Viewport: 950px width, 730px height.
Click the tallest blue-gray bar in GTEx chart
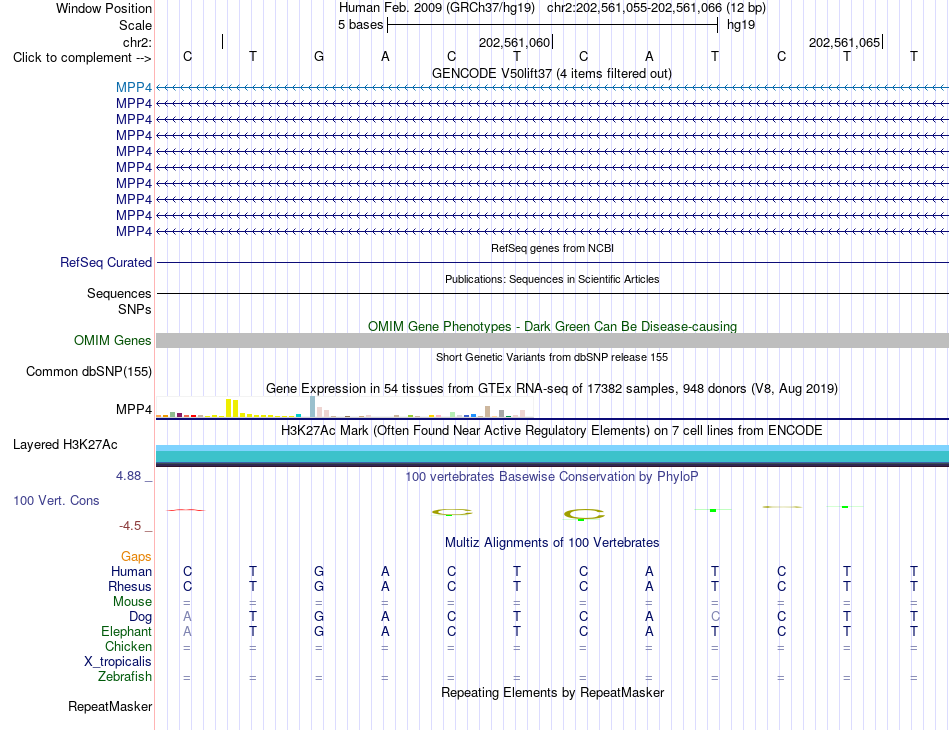(x=313, y=406)
